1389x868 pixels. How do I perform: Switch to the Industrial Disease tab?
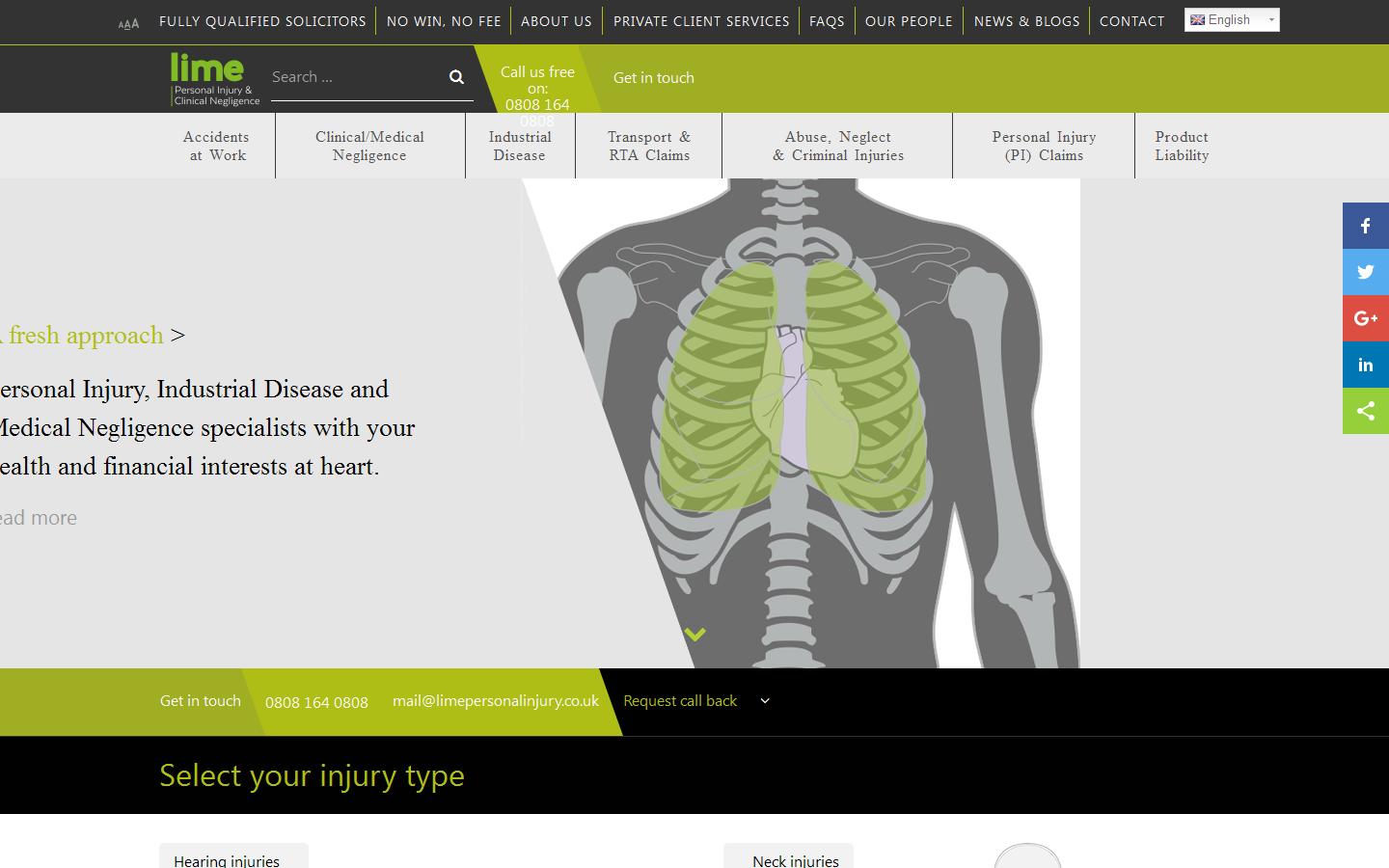pyautogui.click(x=520, y=146)
